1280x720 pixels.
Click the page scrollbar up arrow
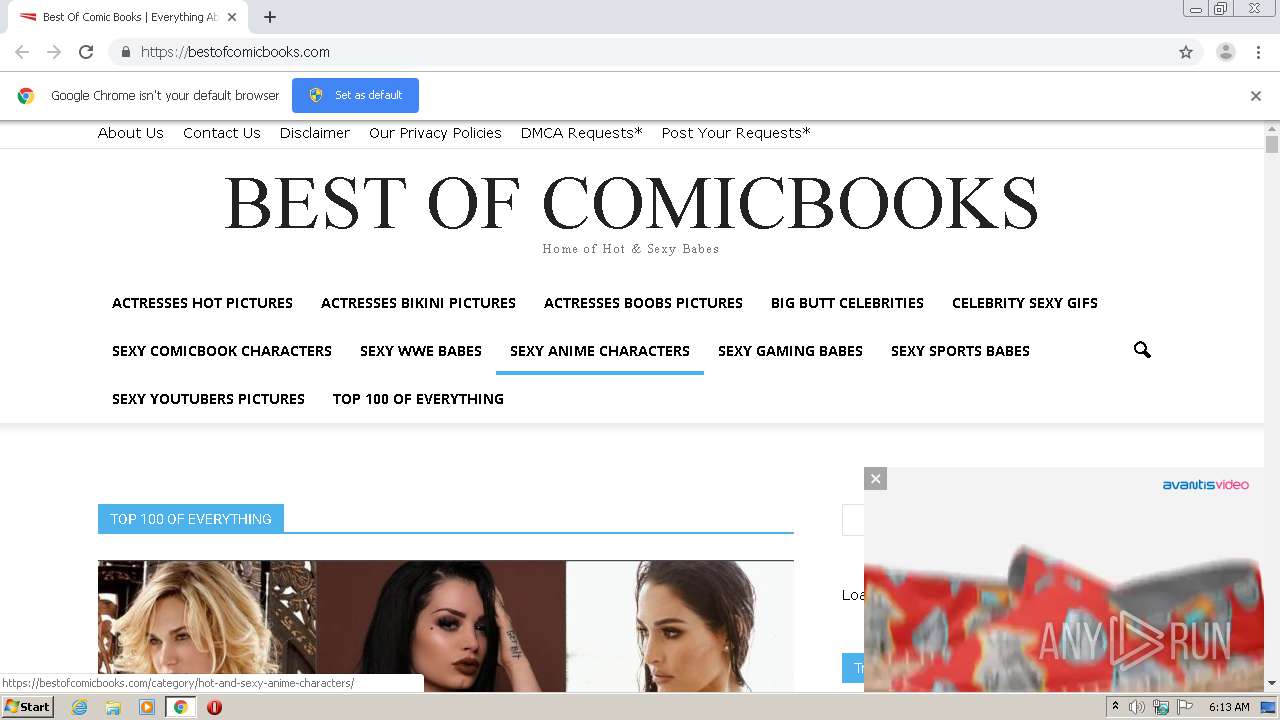click(x=1272, y=129)
